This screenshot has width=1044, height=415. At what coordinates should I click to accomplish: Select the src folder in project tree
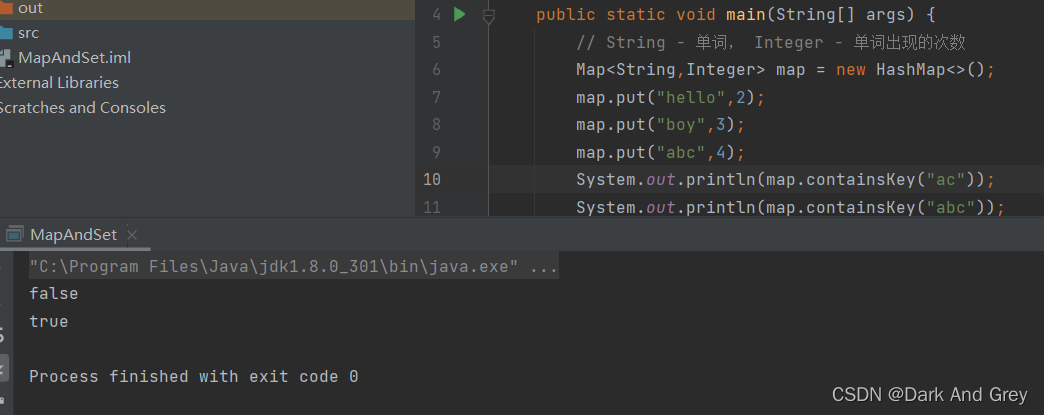coord(29,33)
